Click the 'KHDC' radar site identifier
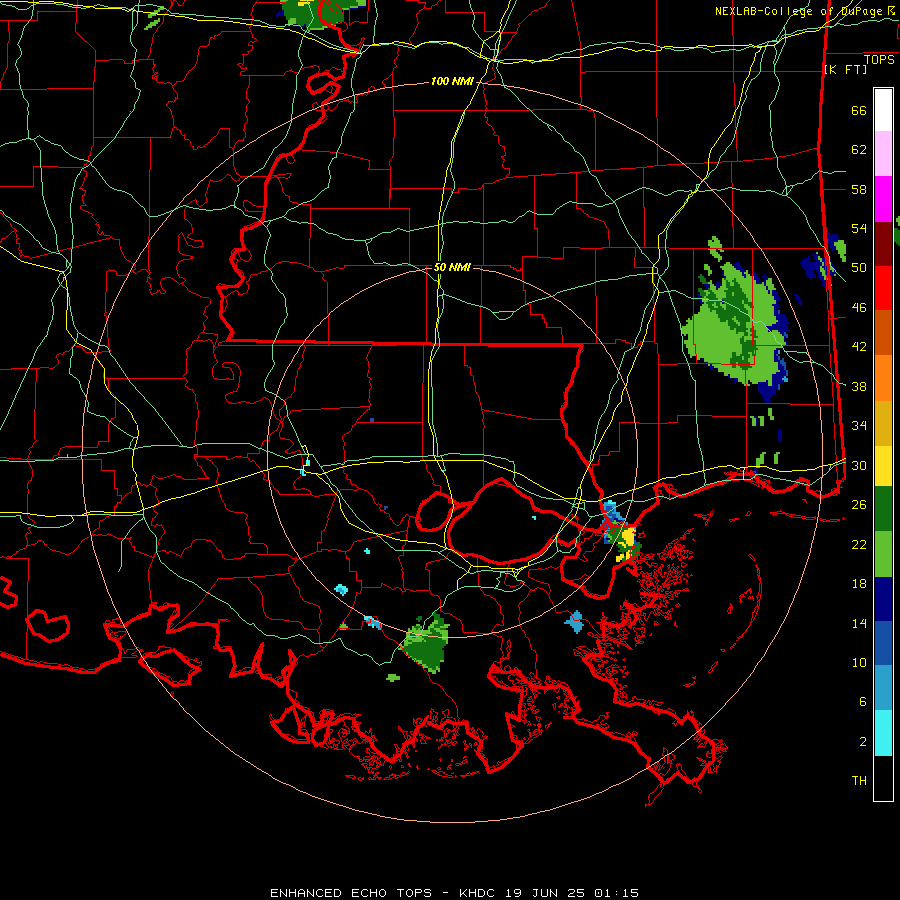The width and height of the screenshot is (900, 900). point(479,893)
